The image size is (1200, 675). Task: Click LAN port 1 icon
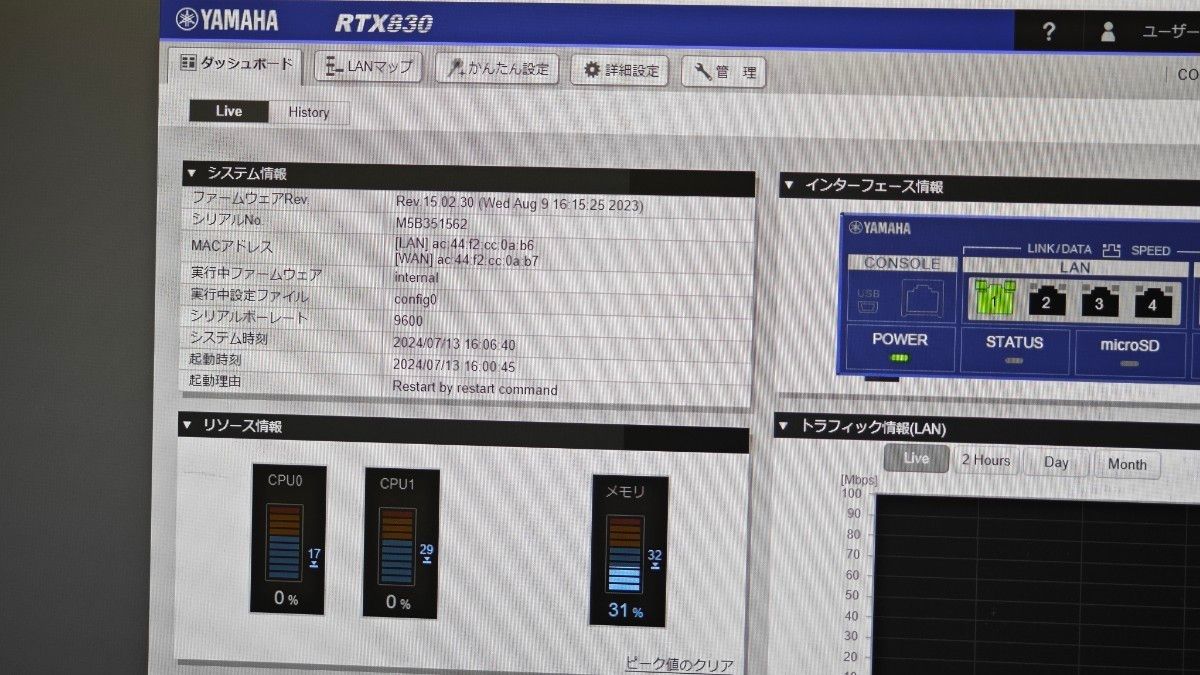click(x=994, y=297)
